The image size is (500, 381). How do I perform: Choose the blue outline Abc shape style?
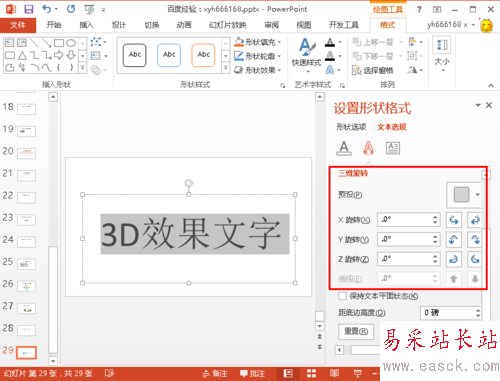pyautogui.click(x=169, y=55)
